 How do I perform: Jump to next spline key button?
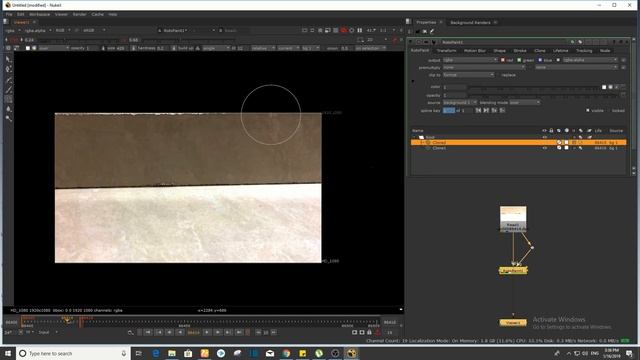pyautogui.click(x=486, y=111)
